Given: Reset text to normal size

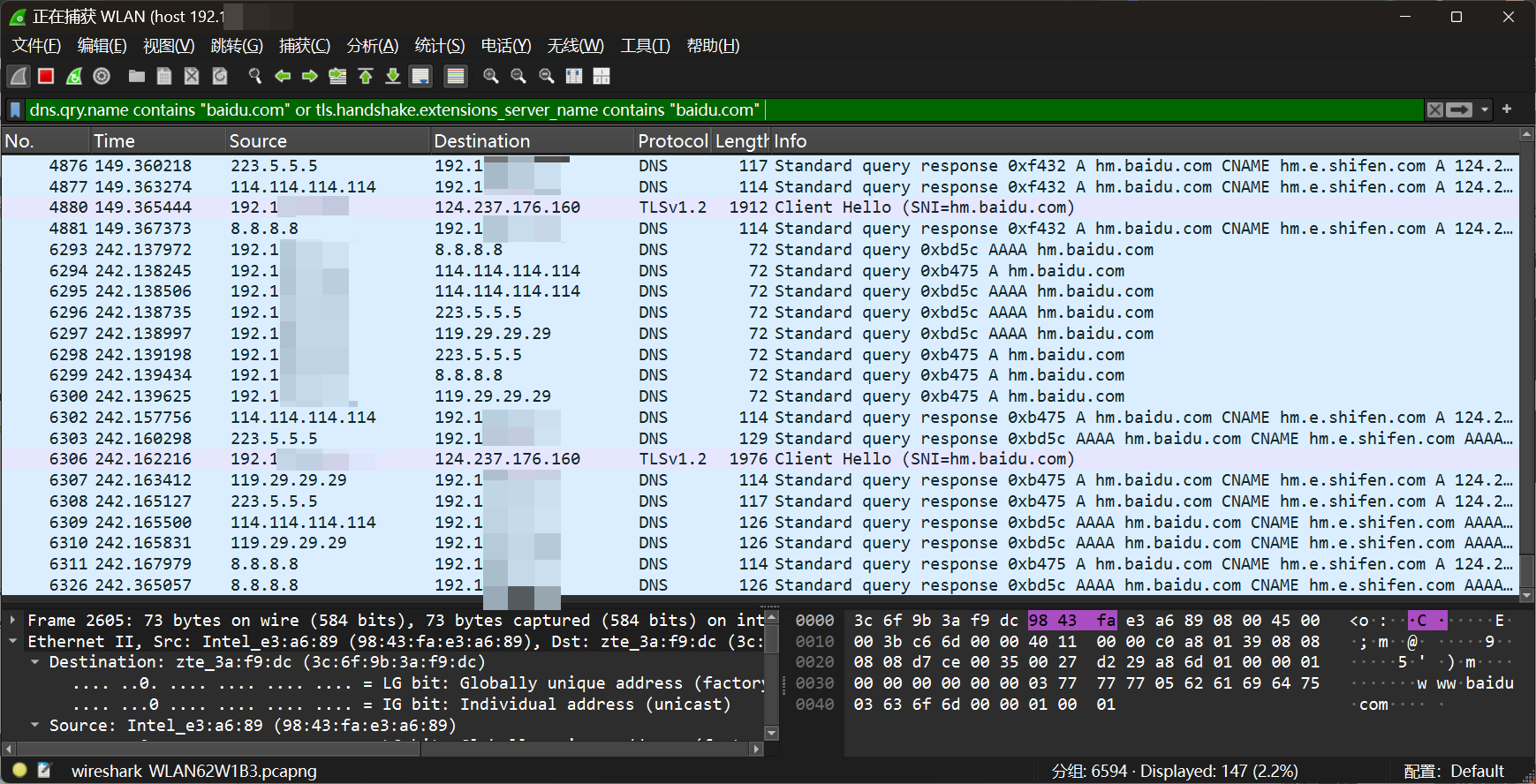Looking at the screenshot, I should (547, 76).
